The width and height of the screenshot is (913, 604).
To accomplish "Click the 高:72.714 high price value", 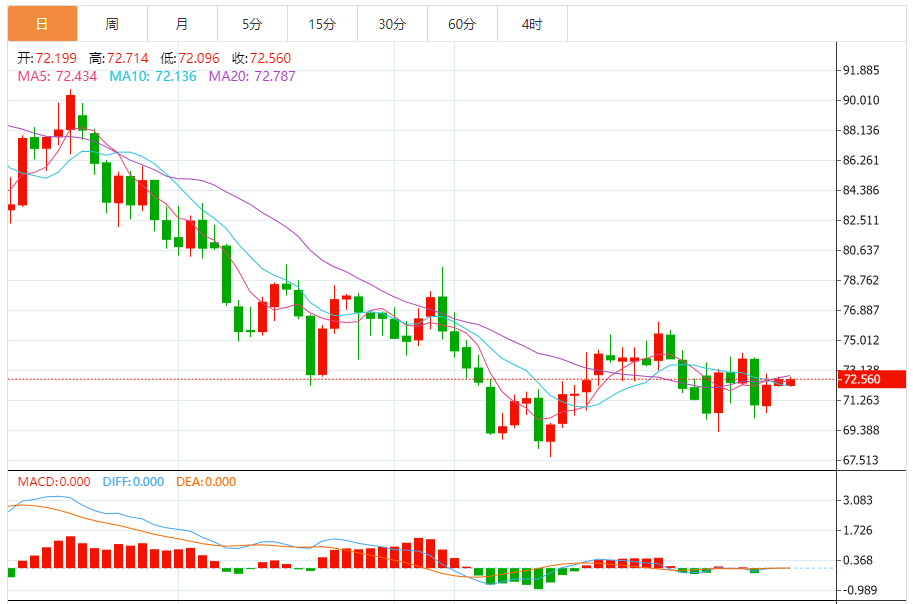I will pos(119,58).
